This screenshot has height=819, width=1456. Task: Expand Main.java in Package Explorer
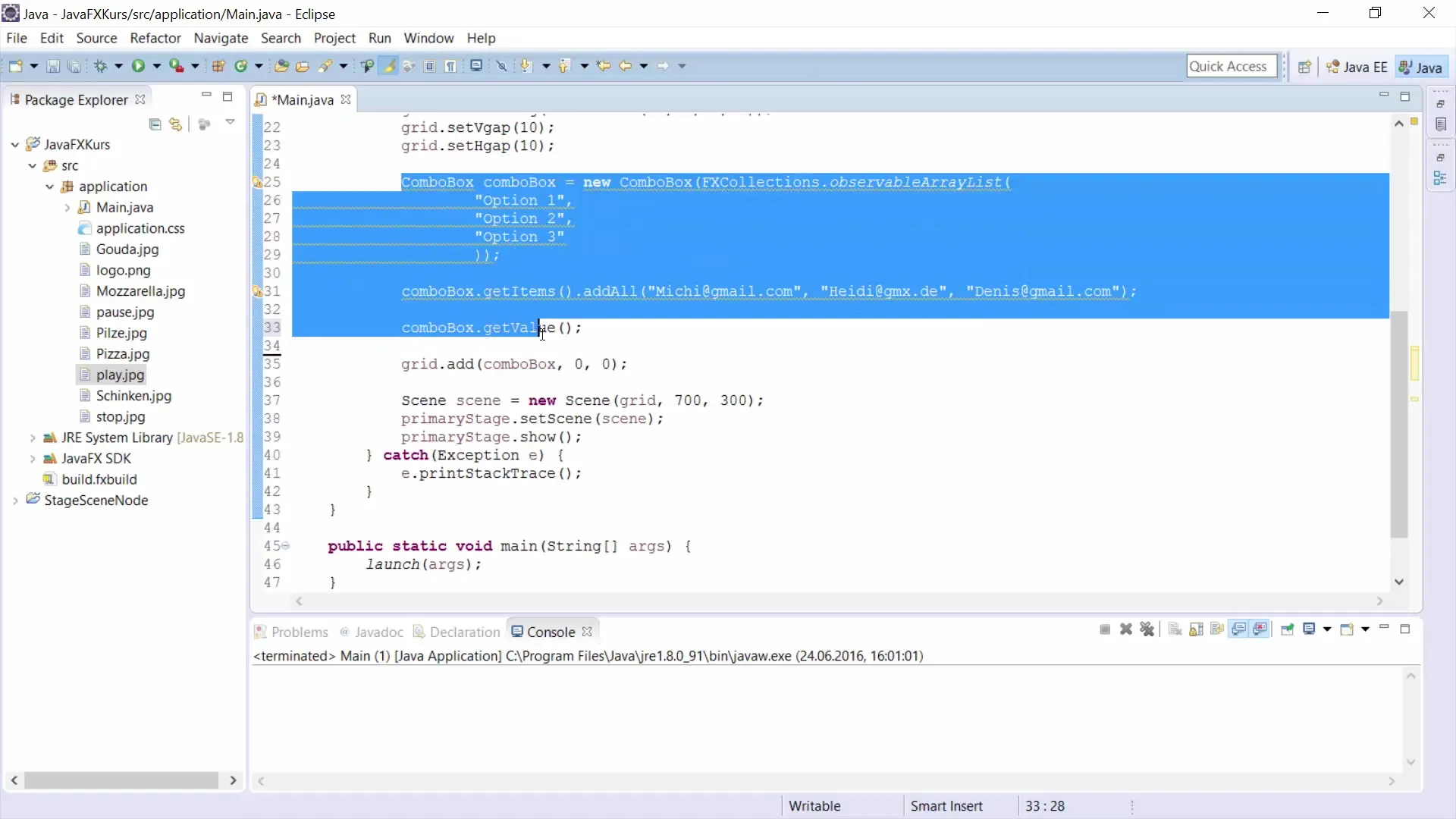[67, 207]
